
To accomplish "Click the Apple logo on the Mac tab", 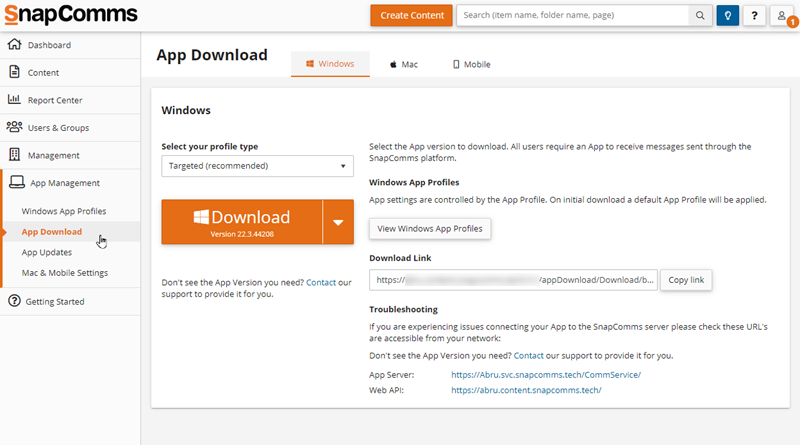I will [393, 64].
